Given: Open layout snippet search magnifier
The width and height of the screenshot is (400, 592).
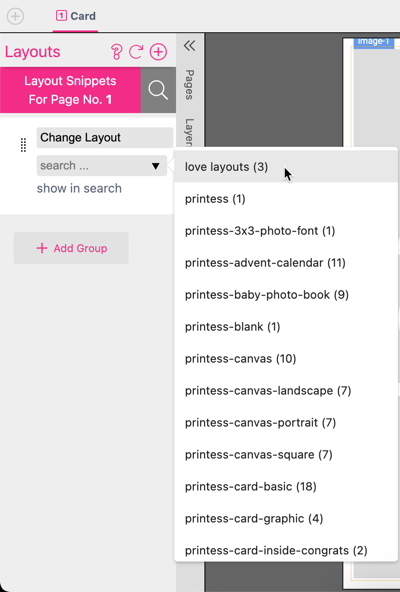Looking at the screenshot, I should [x=158, y=90].
